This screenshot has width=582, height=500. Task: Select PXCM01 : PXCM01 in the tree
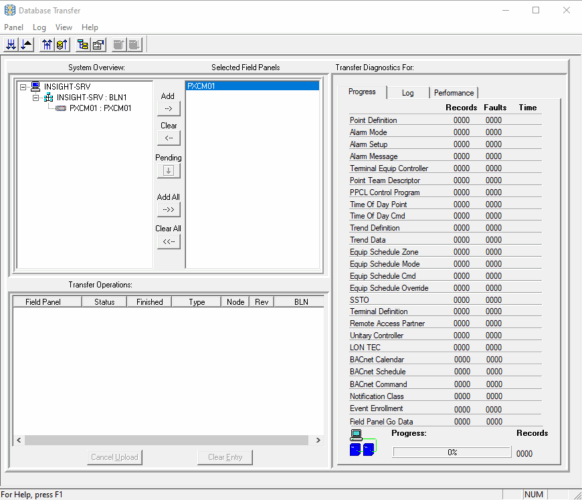click(100, 108)
